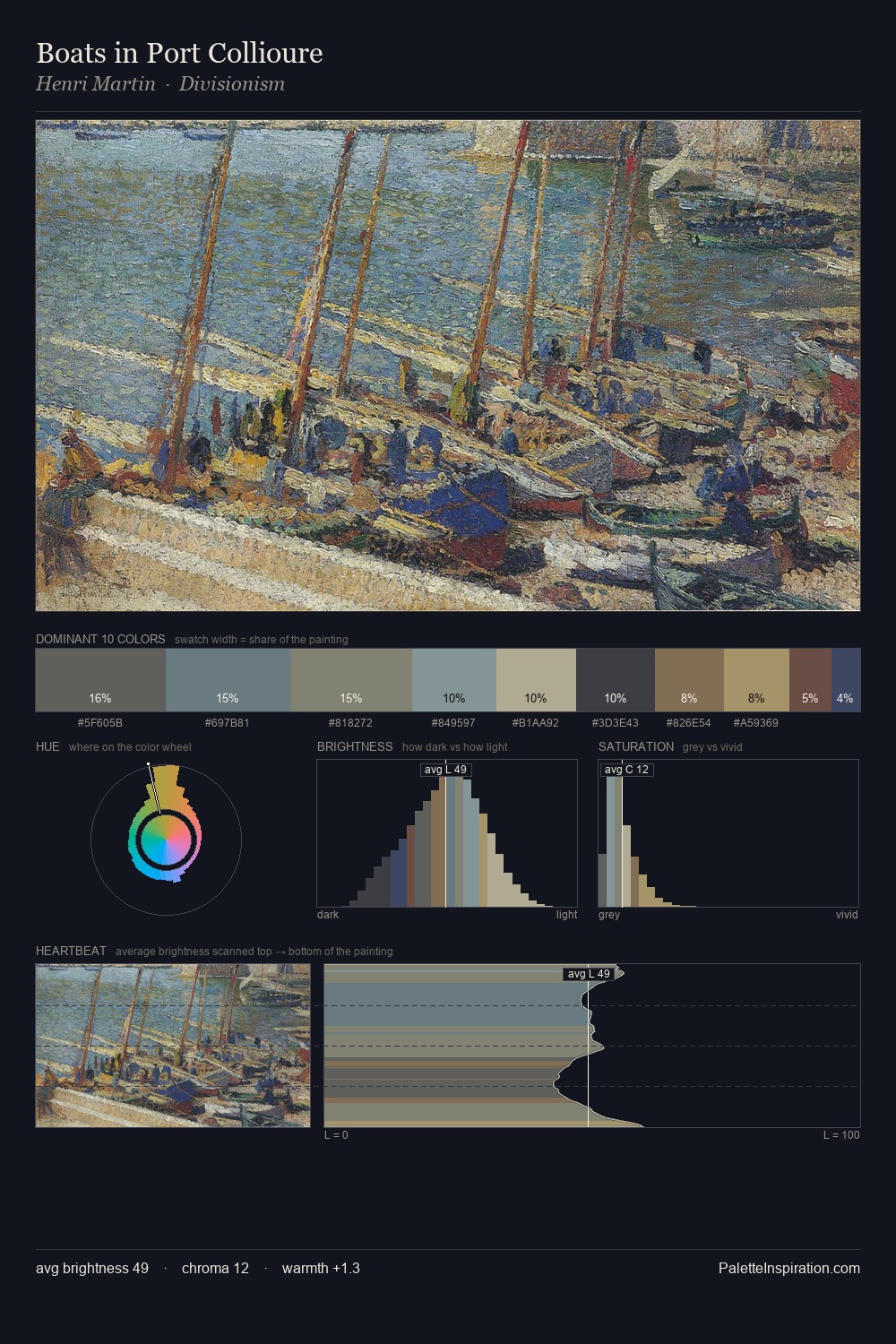Click the 'BRIGHTNESS' section heading
The height and width of the screenshot is (1344, 896).
click(x=355, y=746)
